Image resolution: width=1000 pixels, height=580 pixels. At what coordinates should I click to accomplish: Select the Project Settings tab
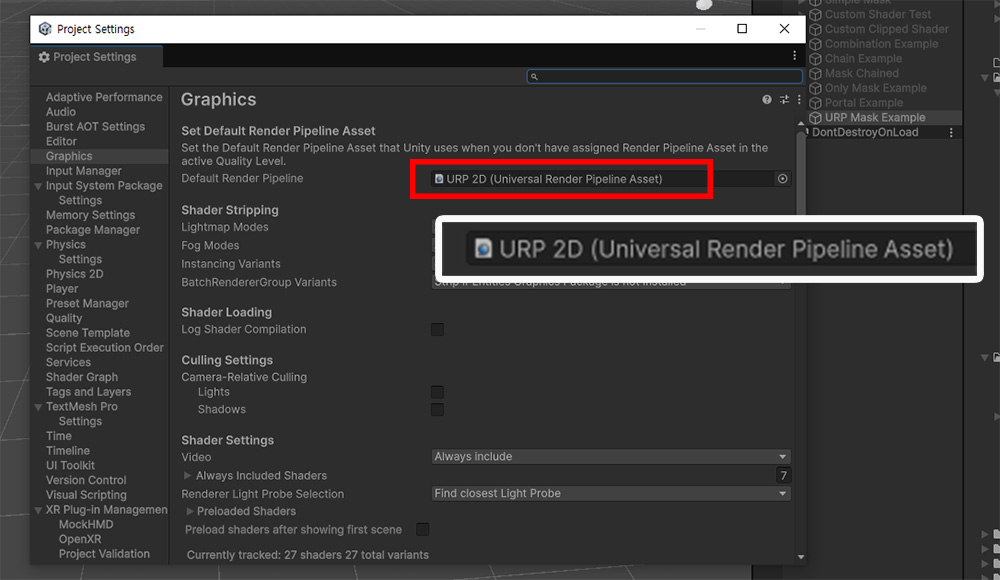pos(96,57)
